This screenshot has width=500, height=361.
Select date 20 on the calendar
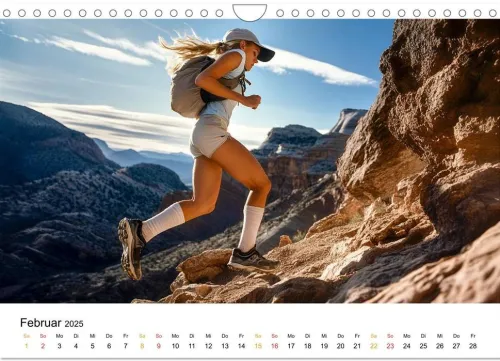pyautogui.click(x=340, y=346)
